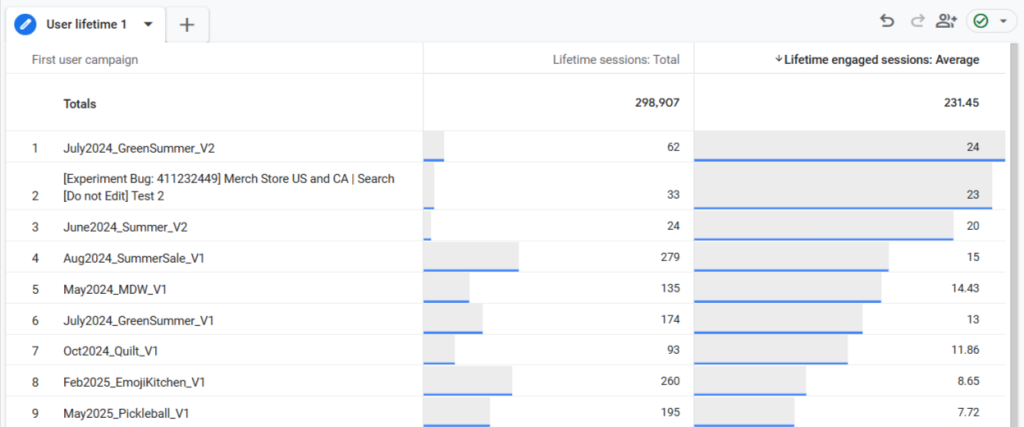Select the User lifetime 1 tab label
This screenshot has width=1024, height=427.
[x=88, y=24]
